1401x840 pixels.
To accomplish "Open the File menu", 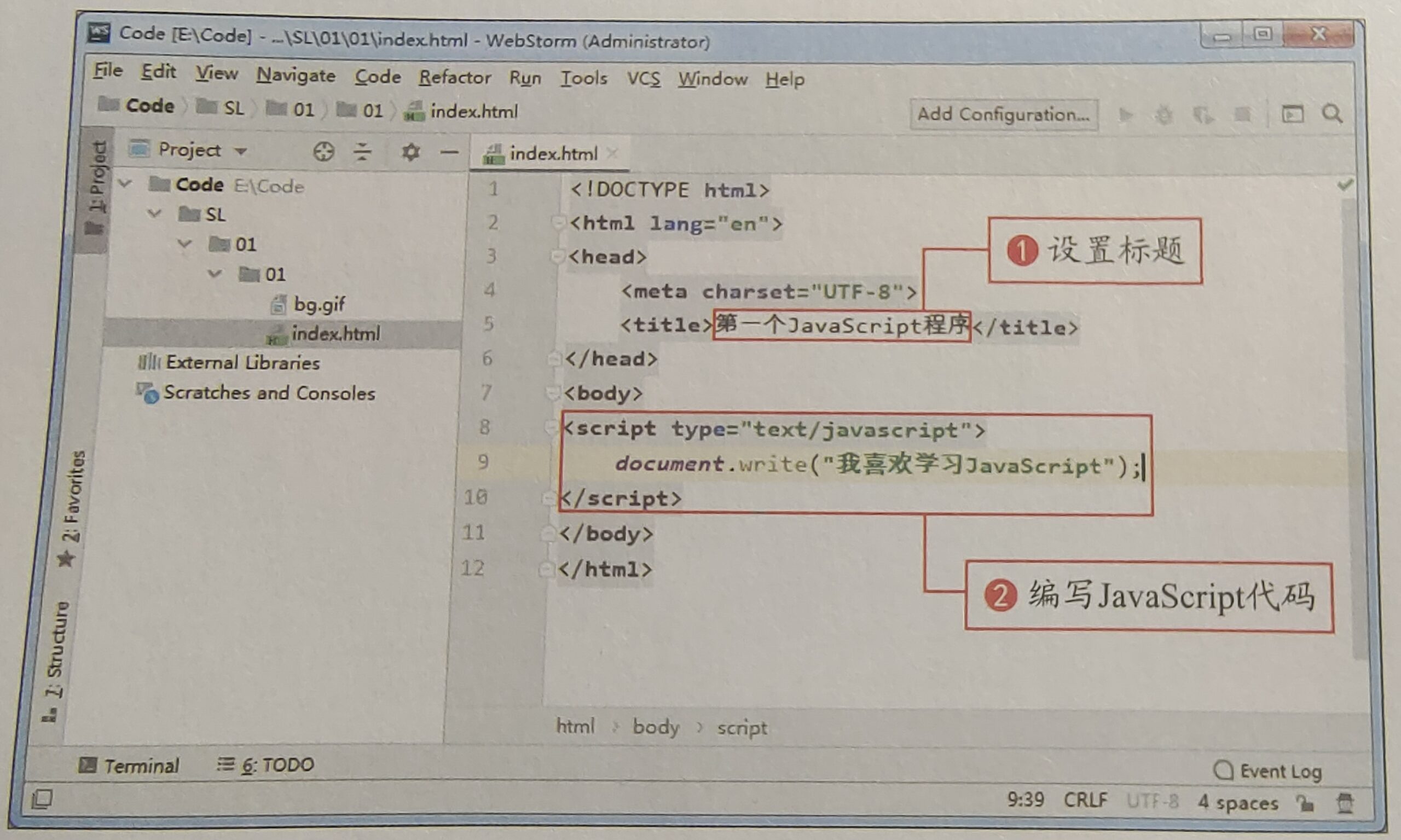I will coord(108,71).
